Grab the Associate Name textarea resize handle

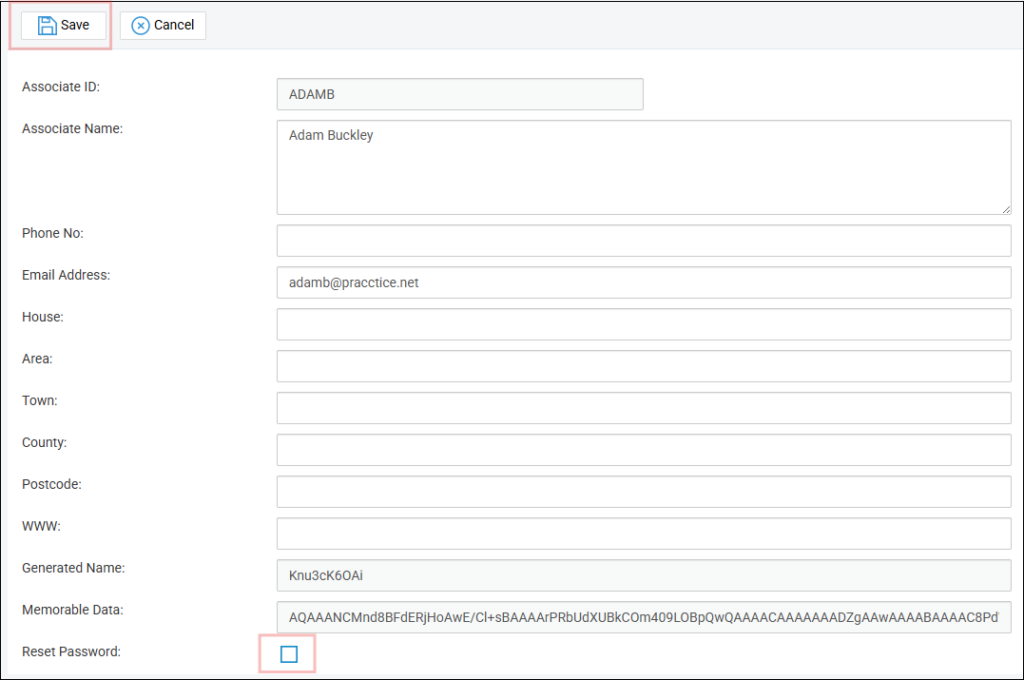(1006, 208)
